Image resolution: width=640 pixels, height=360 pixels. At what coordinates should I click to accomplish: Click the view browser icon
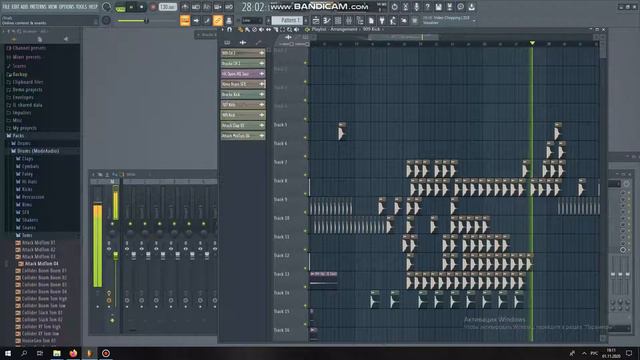[x=360, y=20]
